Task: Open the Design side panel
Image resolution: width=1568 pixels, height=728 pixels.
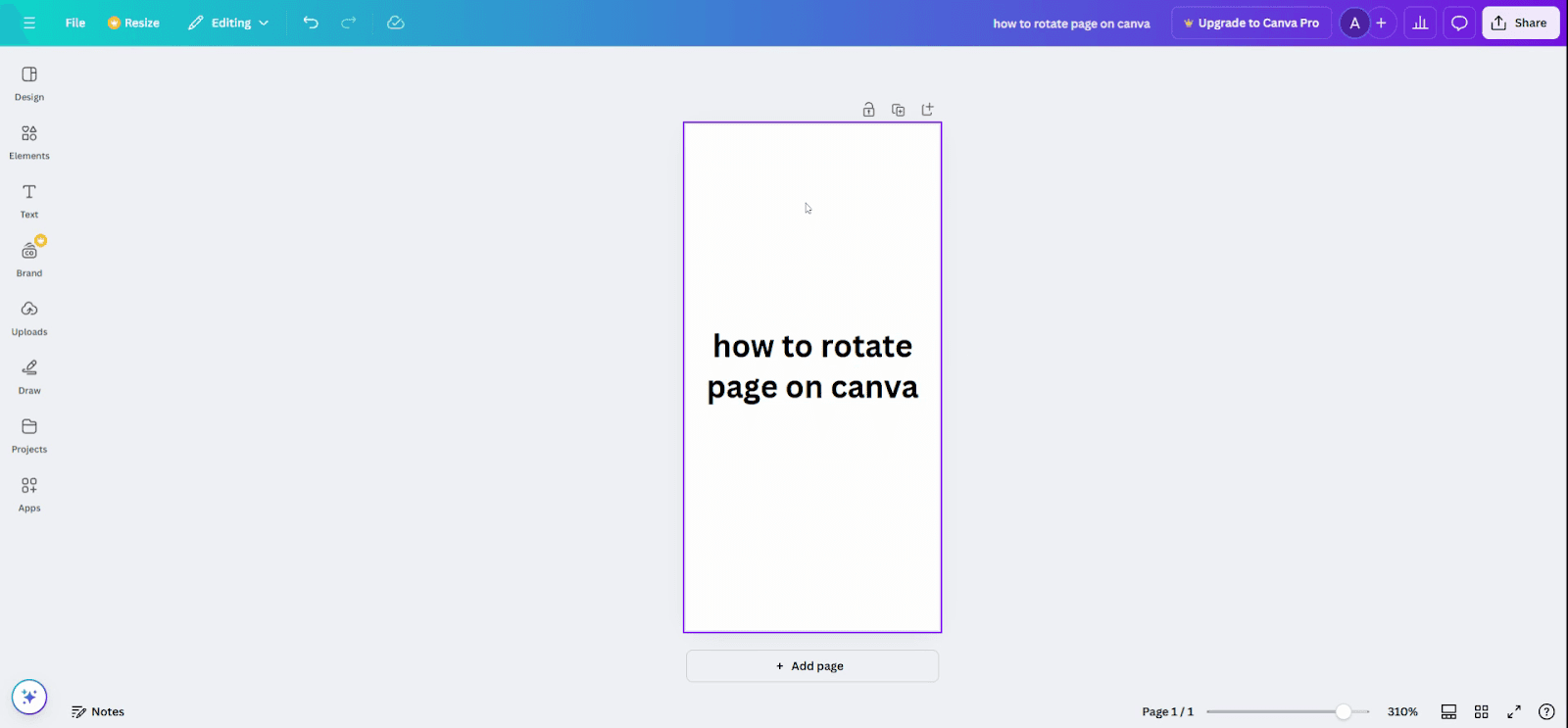Action: point(29,83)
